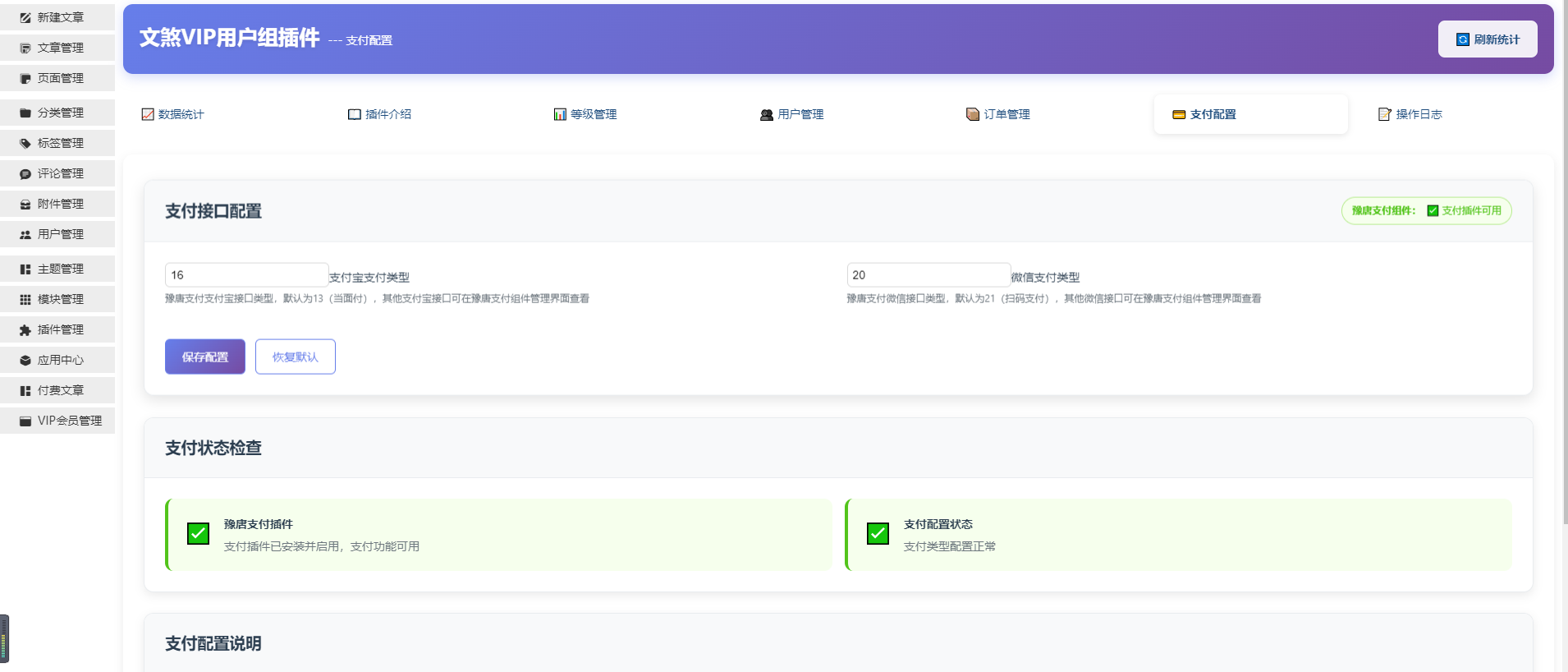Click the 附件管理 inbox icon
The width and height of the screenshot is (1568, 672).
tap(25, 204)
